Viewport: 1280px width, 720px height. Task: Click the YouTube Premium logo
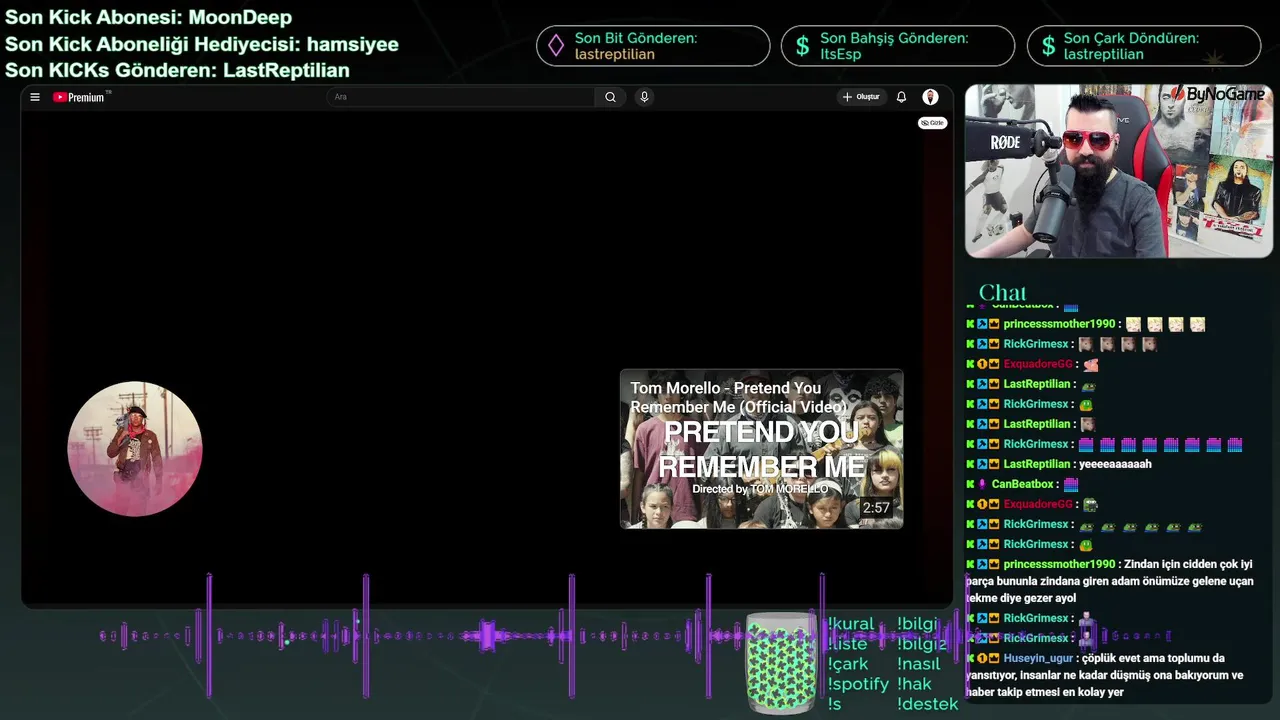(80, 97)
